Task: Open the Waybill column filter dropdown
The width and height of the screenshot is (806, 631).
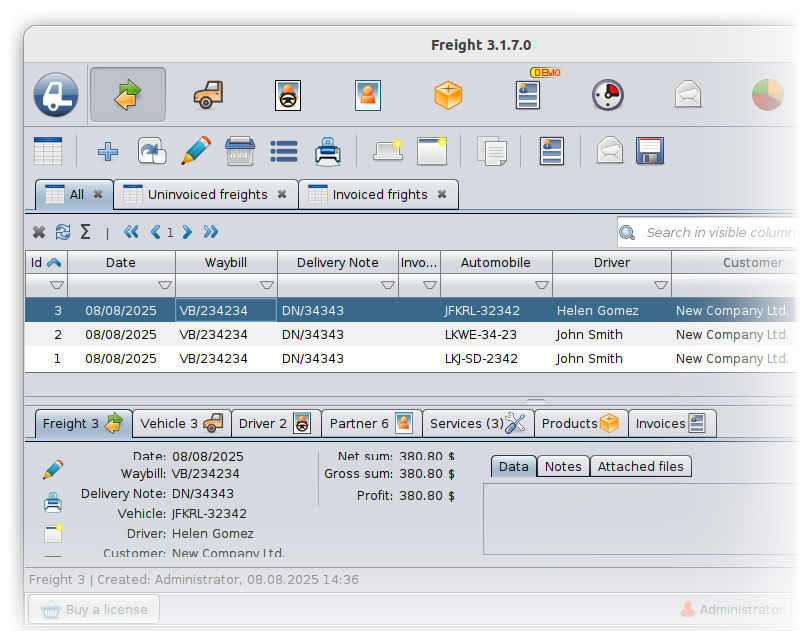Action: coord(267,285)
